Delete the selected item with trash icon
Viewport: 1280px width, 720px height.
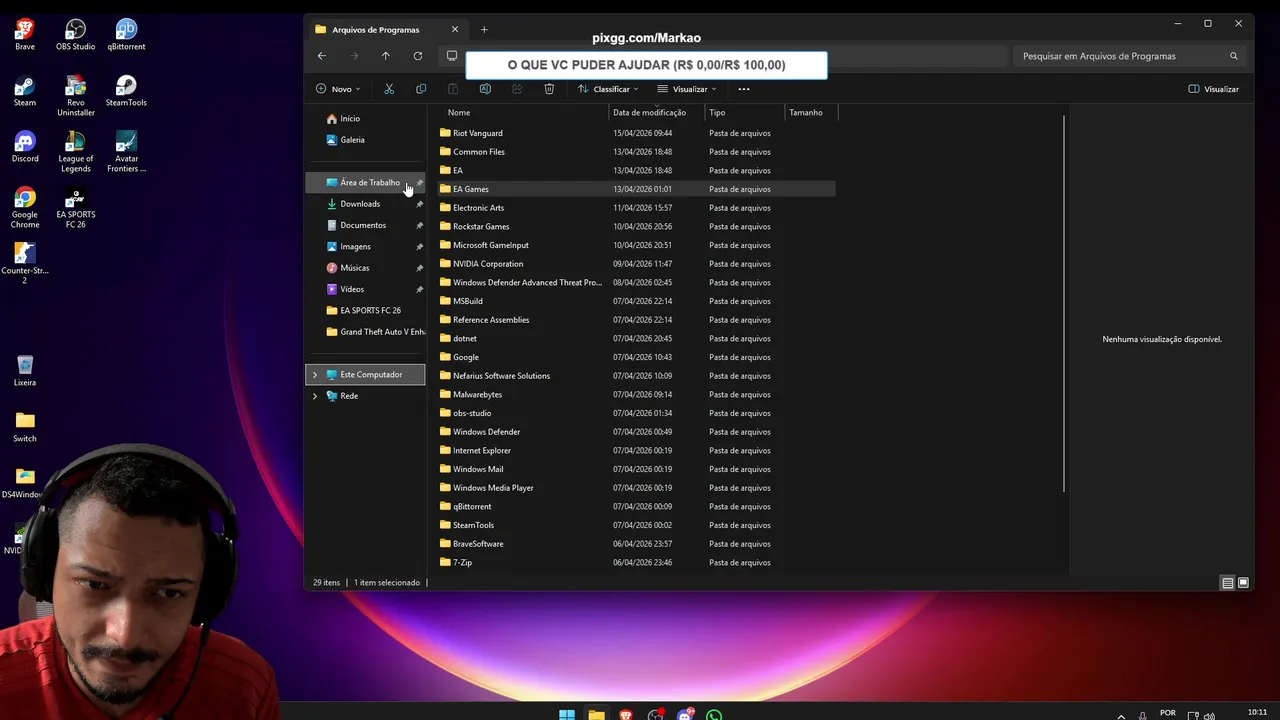tap(549, 89)
